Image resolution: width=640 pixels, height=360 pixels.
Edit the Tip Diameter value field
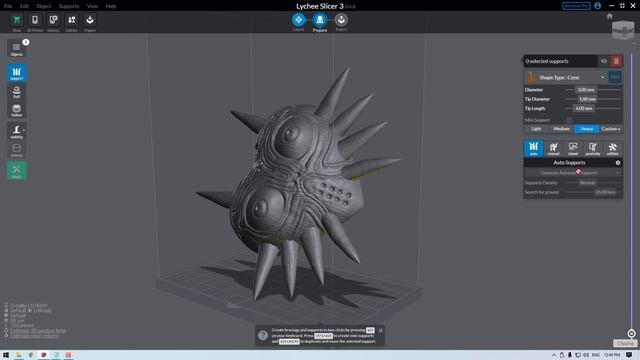pos(587,99)
